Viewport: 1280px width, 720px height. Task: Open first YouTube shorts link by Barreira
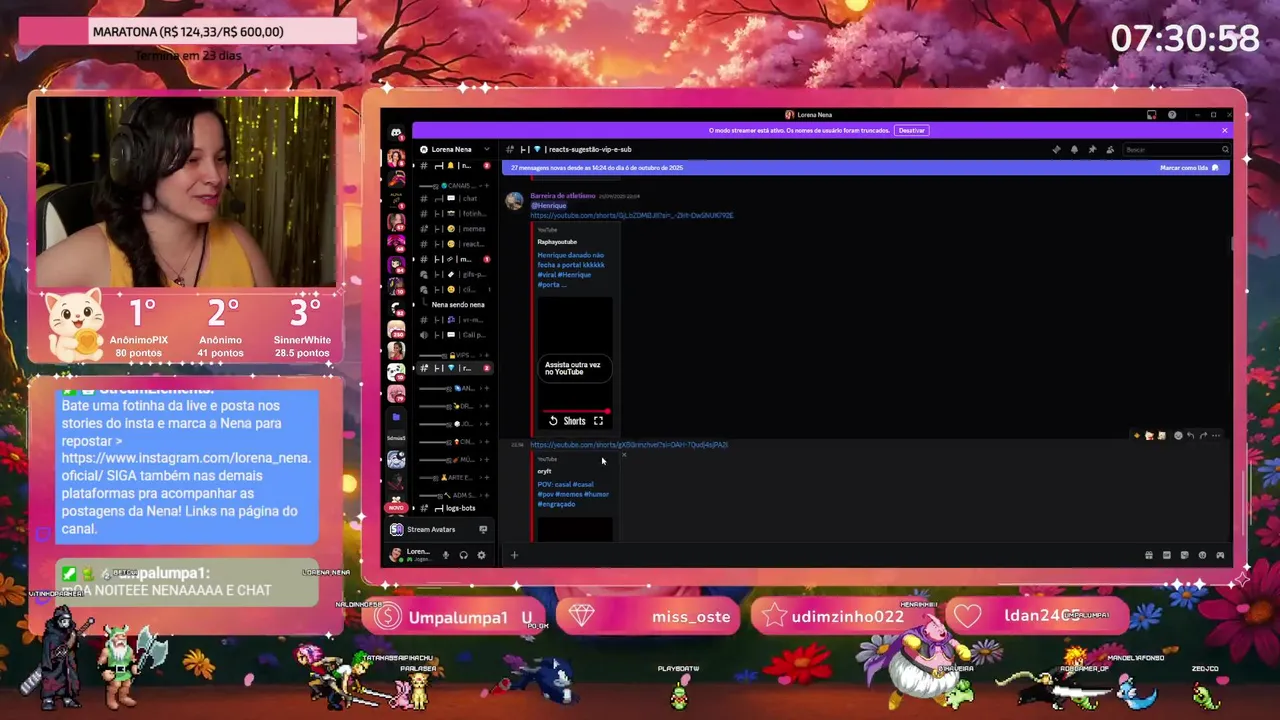pos(631,216)
